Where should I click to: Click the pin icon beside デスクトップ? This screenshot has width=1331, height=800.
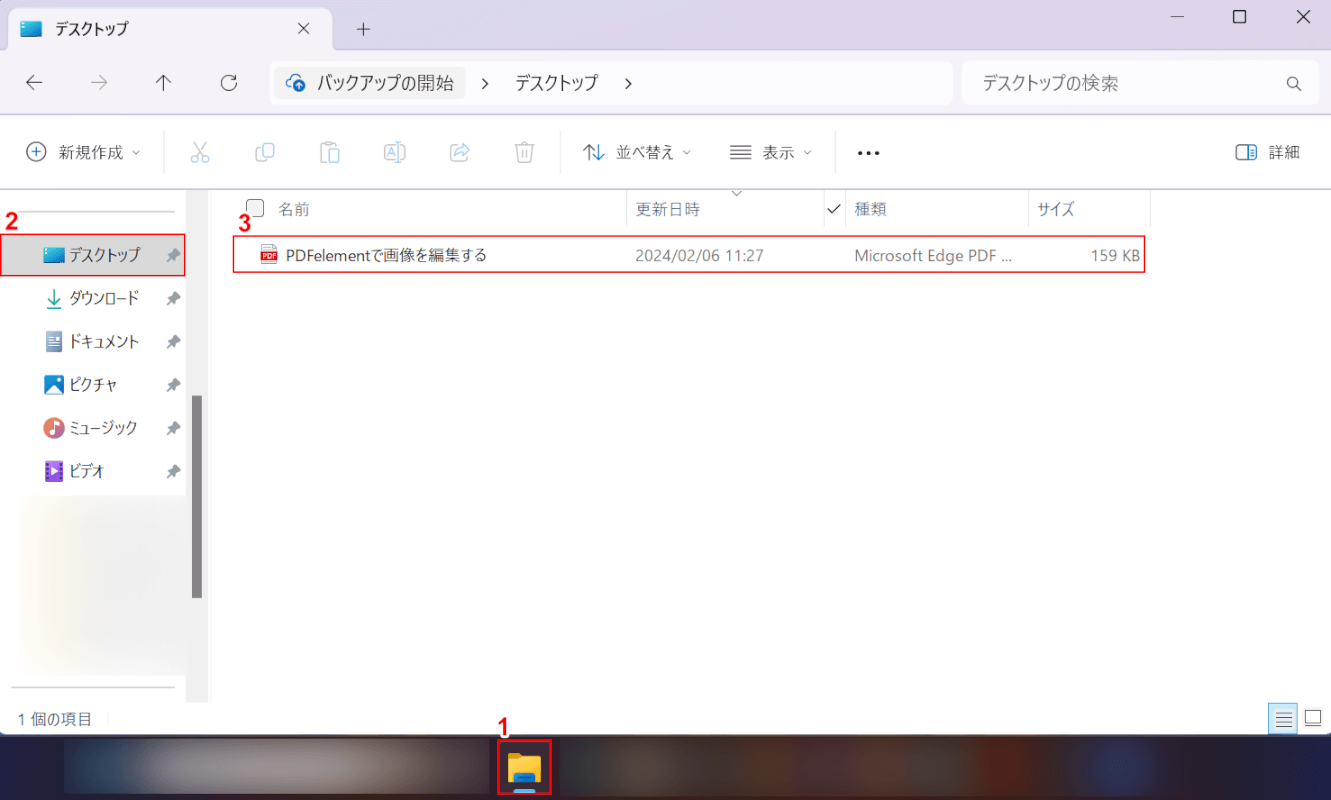[x=173, y=255]
